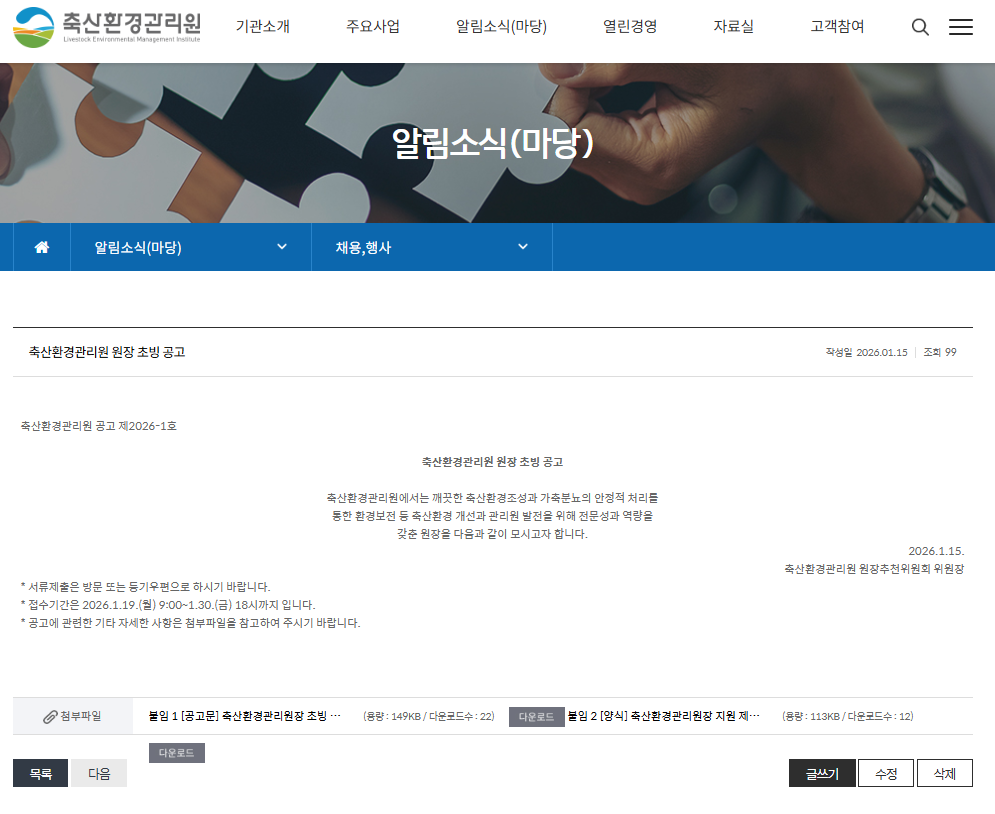Screen dimensions: 995x814
Task: Download attachment 붙임 2 양식 file
Action: tap(176, 752)
